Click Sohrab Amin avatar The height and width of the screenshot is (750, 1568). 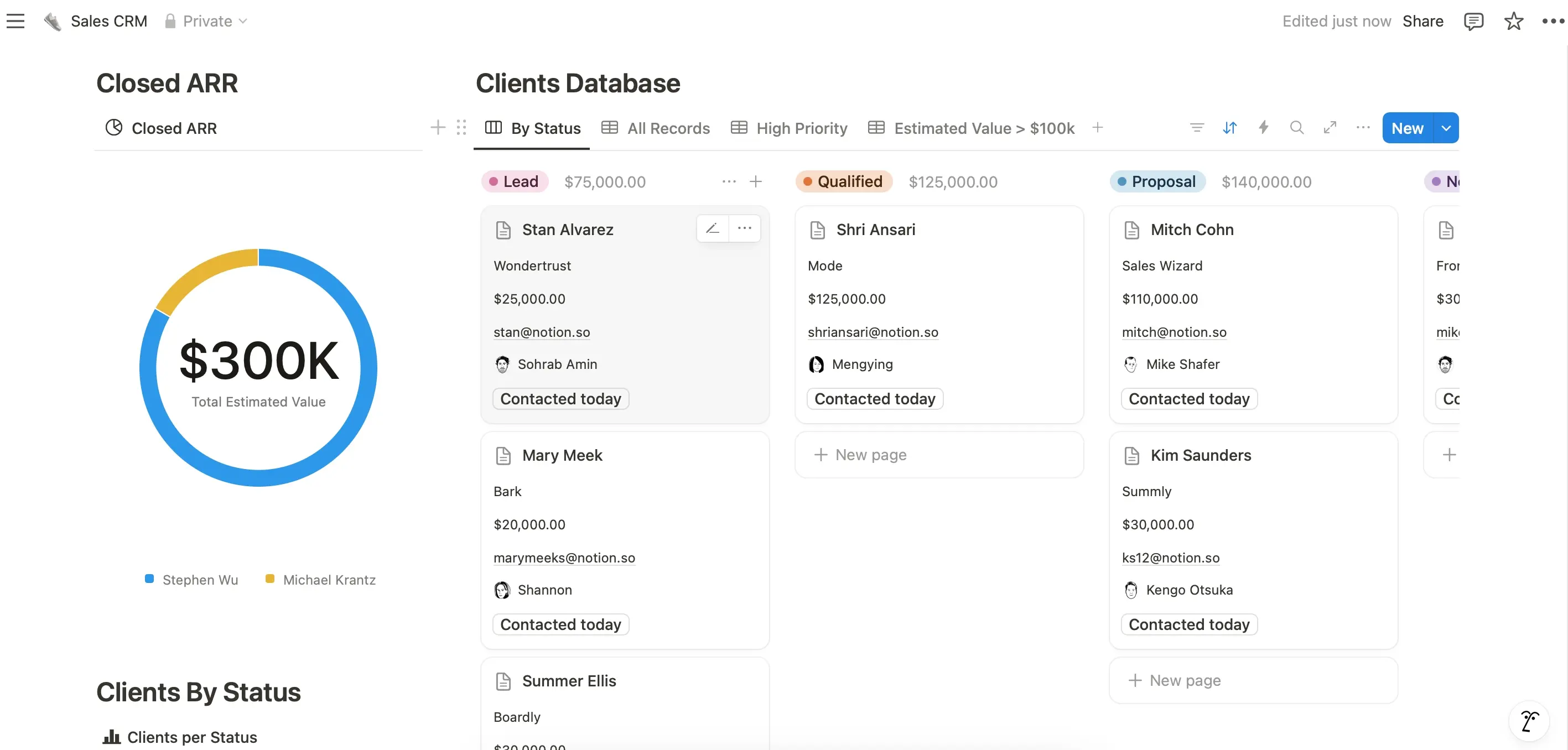click(x=502, y=364)
